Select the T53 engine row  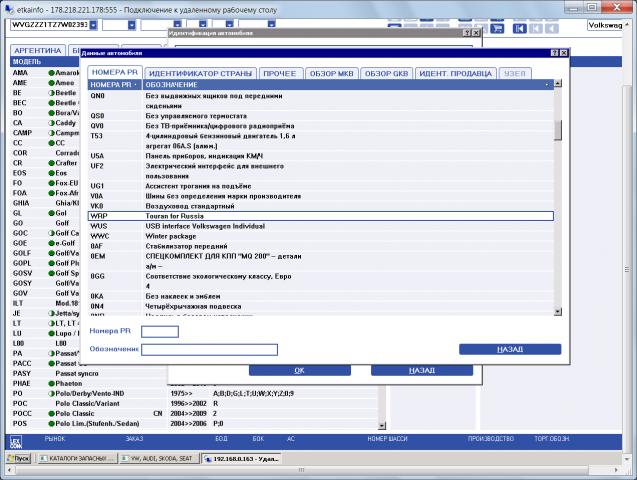[321, 141]
